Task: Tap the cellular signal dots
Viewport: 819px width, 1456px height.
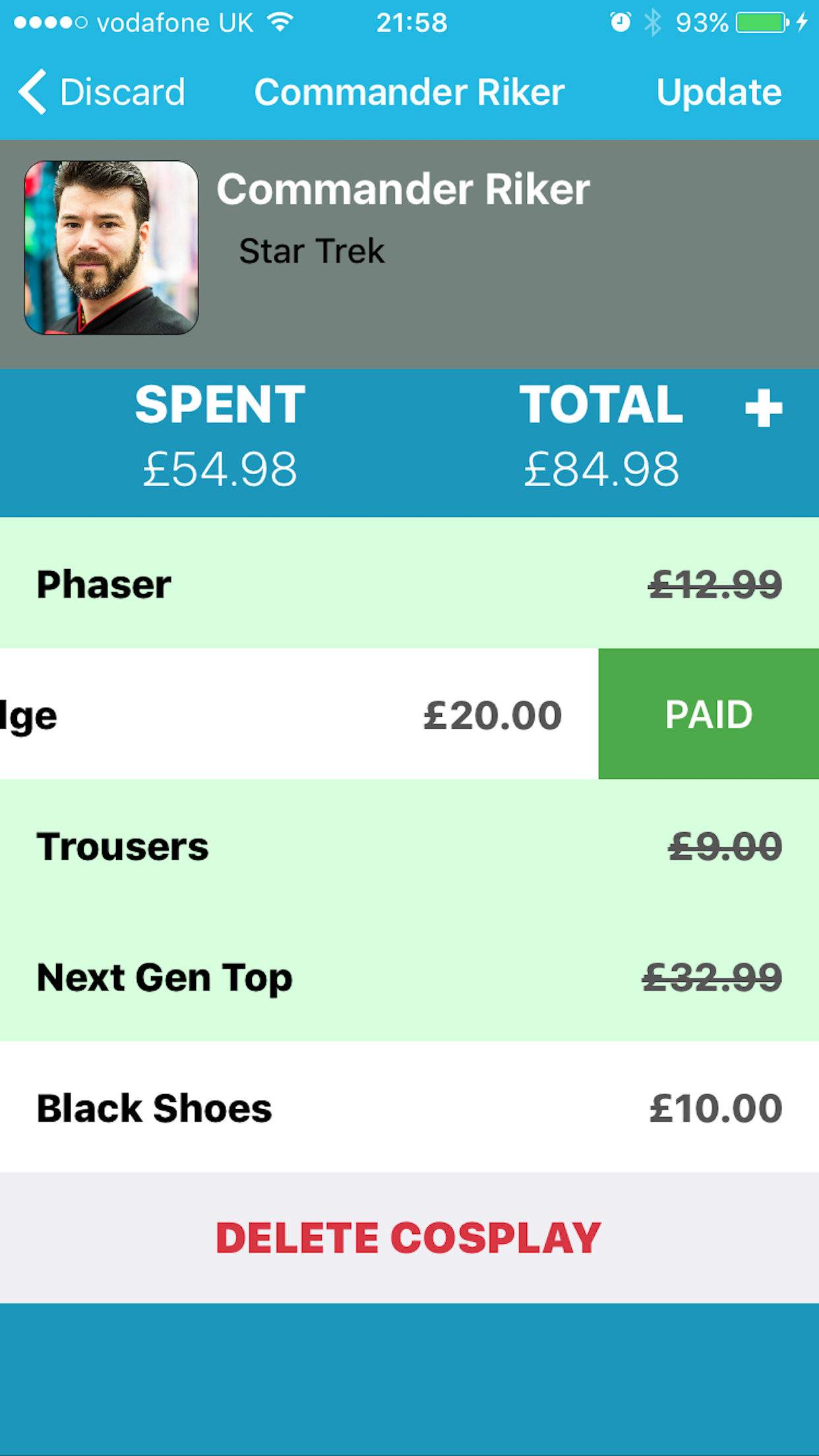Action: click(x=51, y=22)
